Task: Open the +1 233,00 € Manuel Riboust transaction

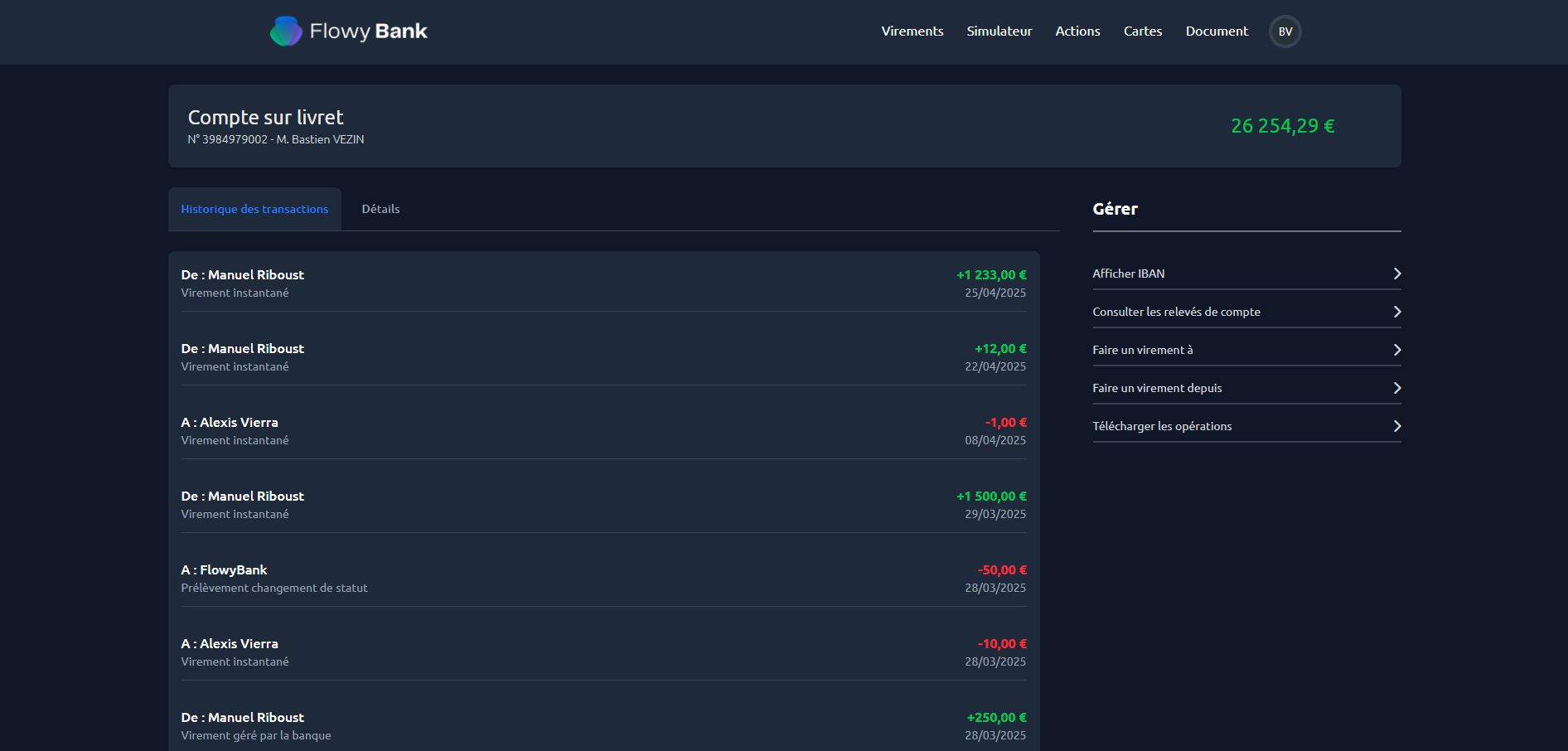Action: pos(603,283)
